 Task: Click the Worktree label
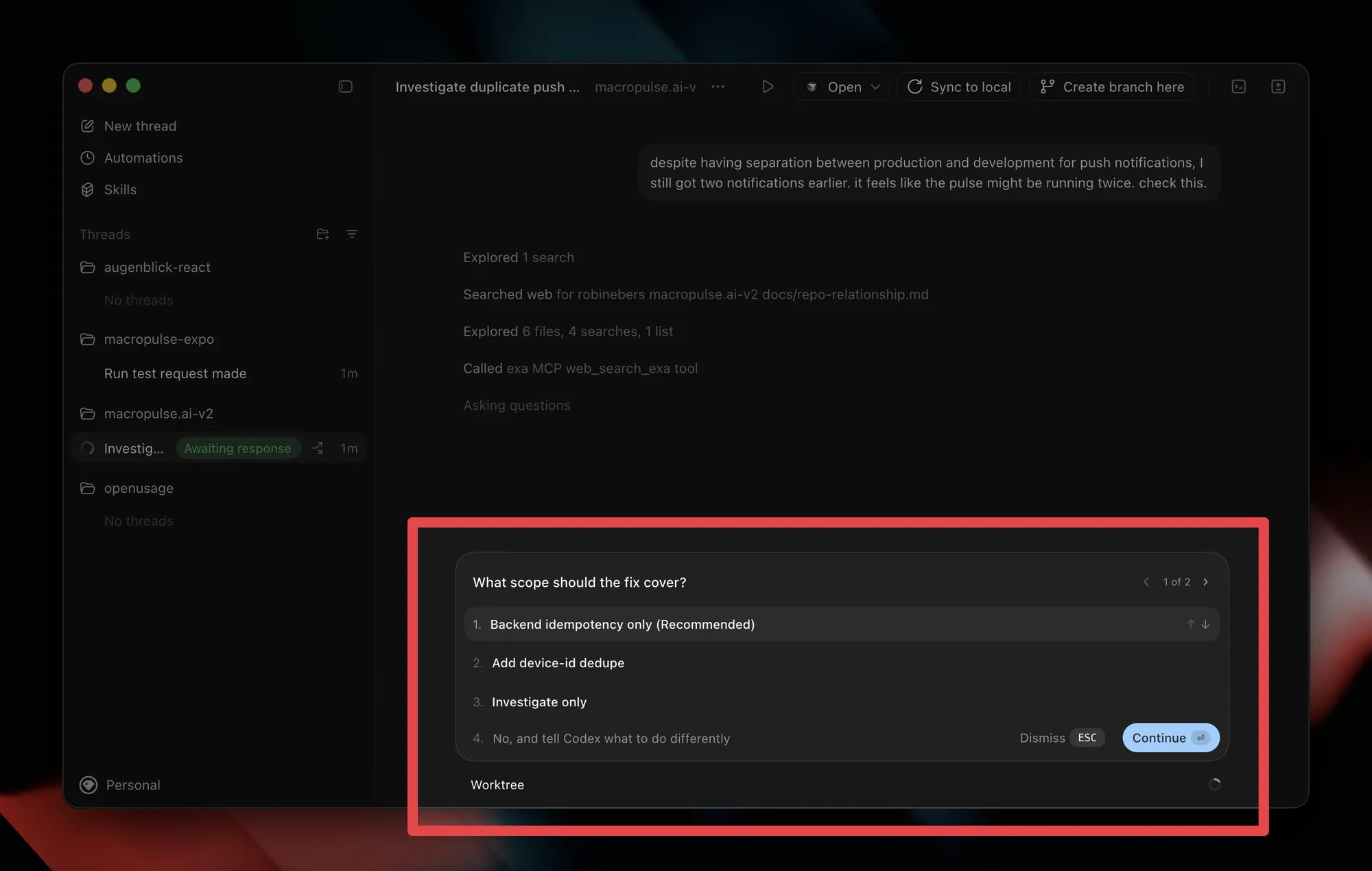tap(497, 785)
